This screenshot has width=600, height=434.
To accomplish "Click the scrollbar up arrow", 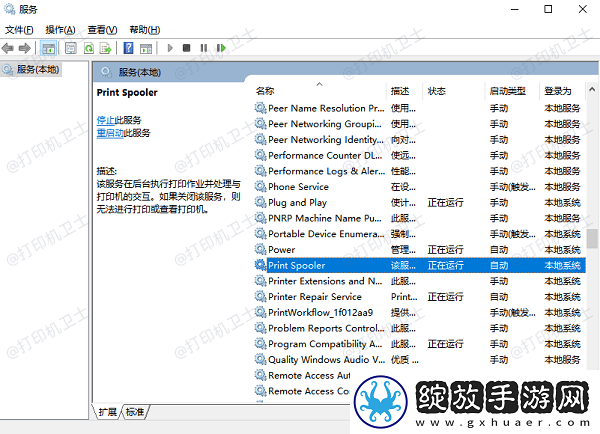I will [x=592, y=90].
